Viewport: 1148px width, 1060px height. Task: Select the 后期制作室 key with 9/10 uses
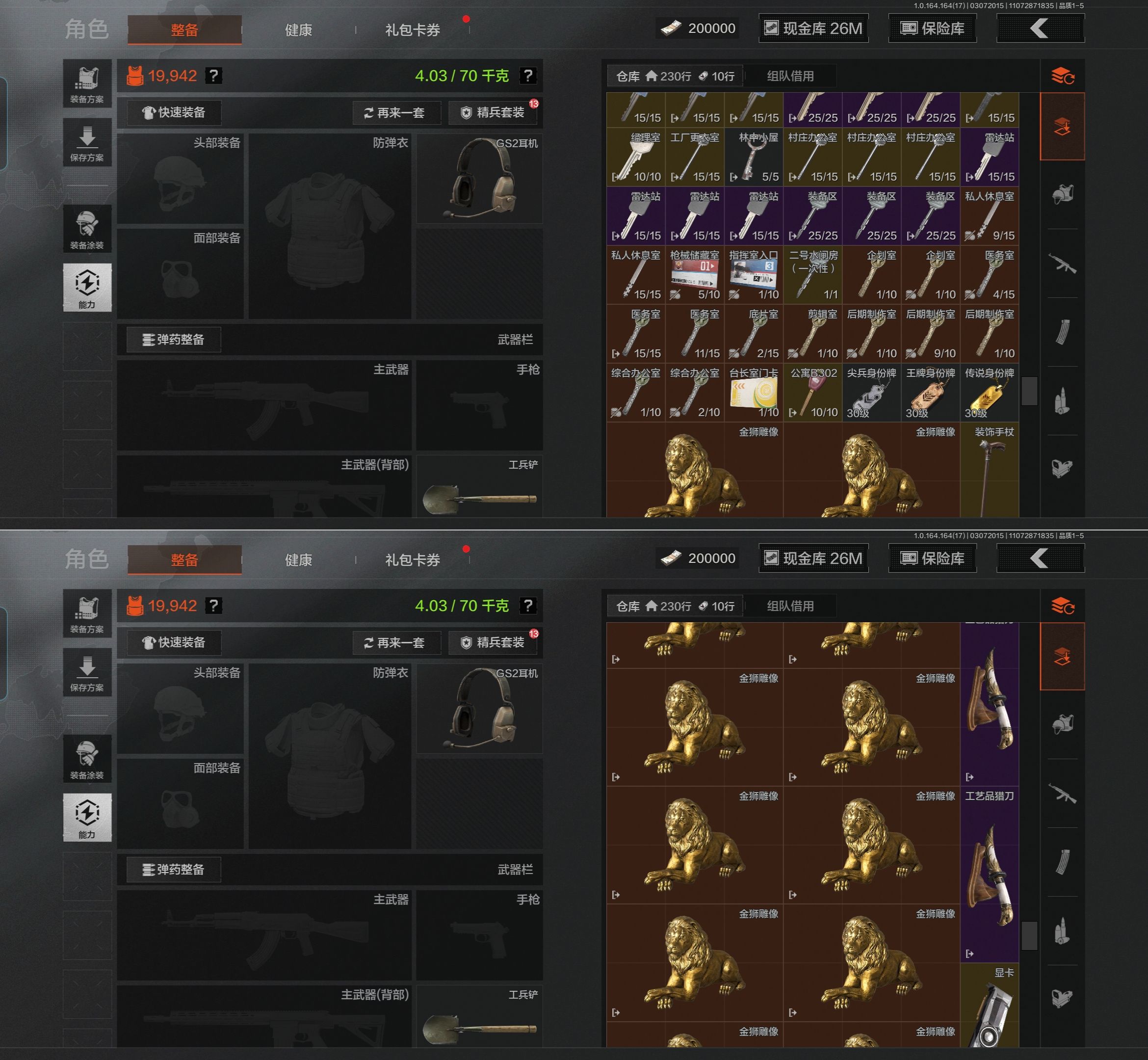931,333
